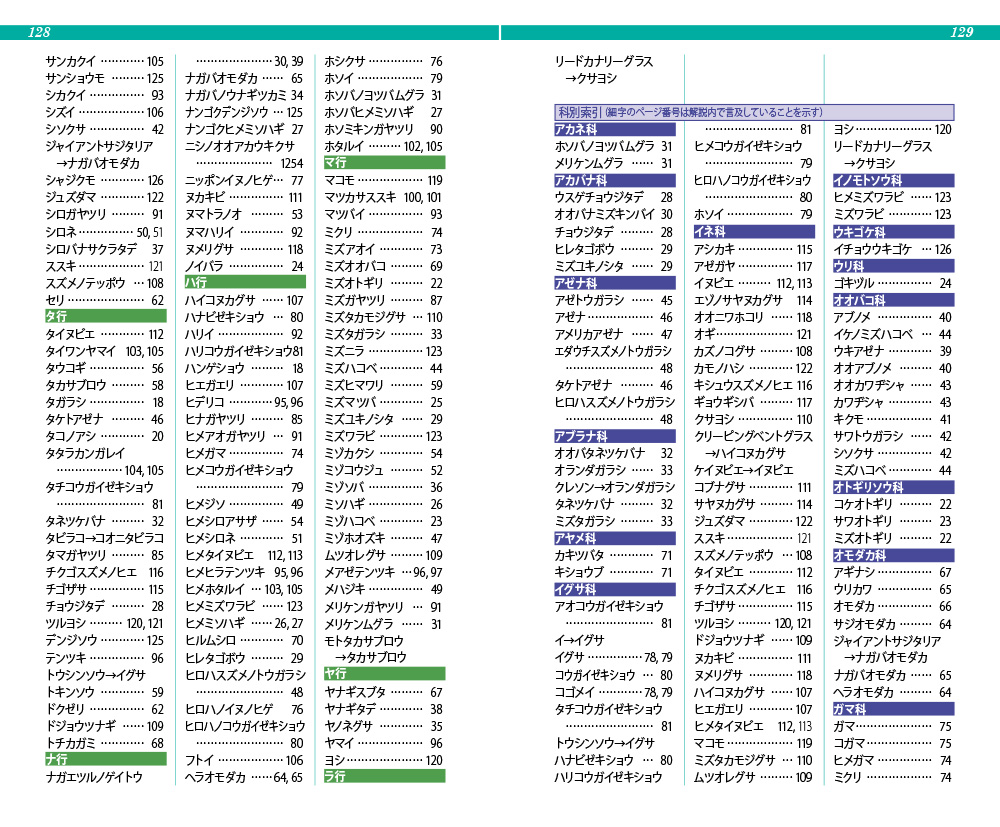The height and width of the screenshot is (827, 1000).
Task: Select the ウリ科 family header
Action: click(893, 266)
